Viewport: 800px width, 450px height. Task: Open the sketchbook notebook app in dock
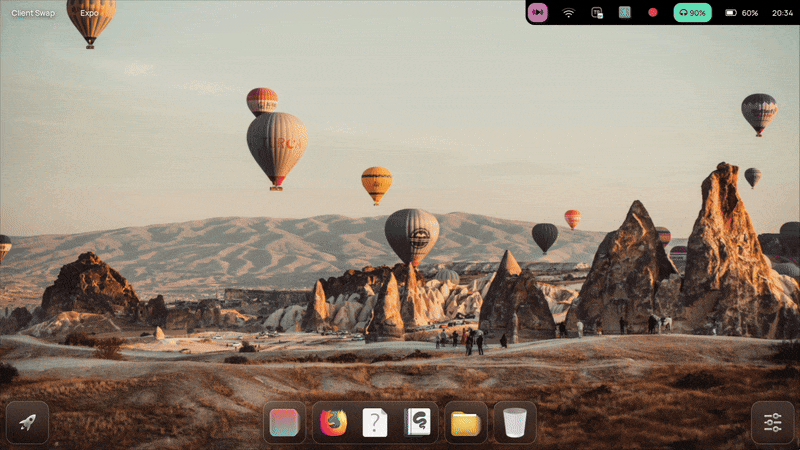click(416, 423)
